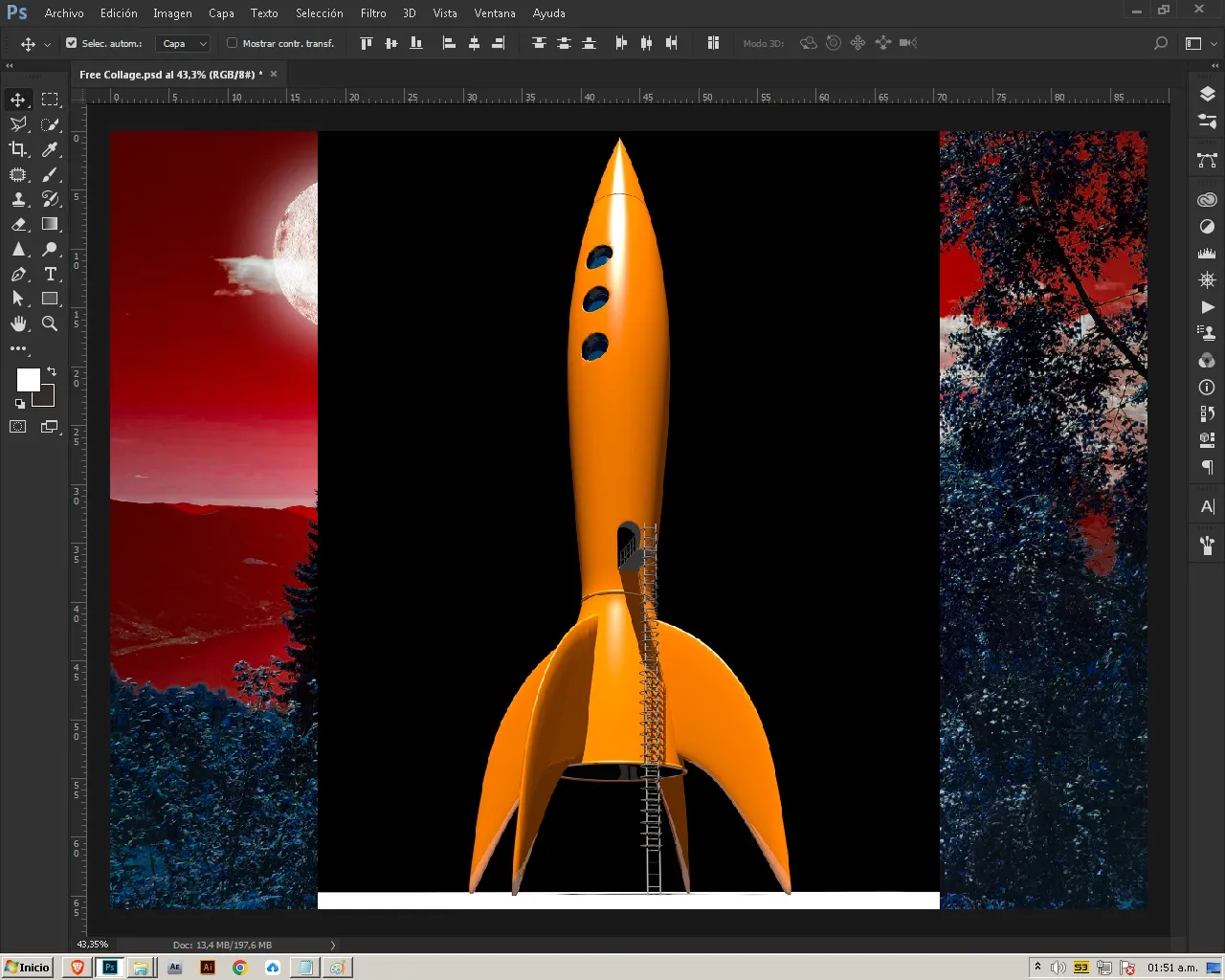Select the Sharpen triangle tool

point(18,249)
